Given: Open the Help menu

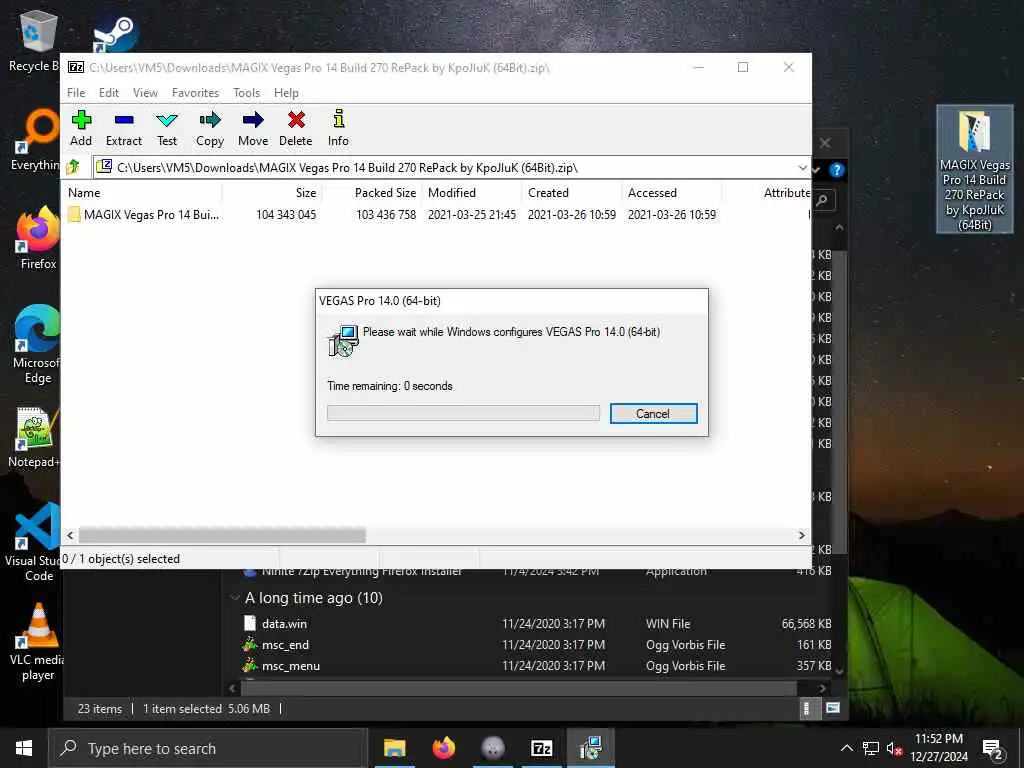Looking at the screenshot, I should 286,93.
